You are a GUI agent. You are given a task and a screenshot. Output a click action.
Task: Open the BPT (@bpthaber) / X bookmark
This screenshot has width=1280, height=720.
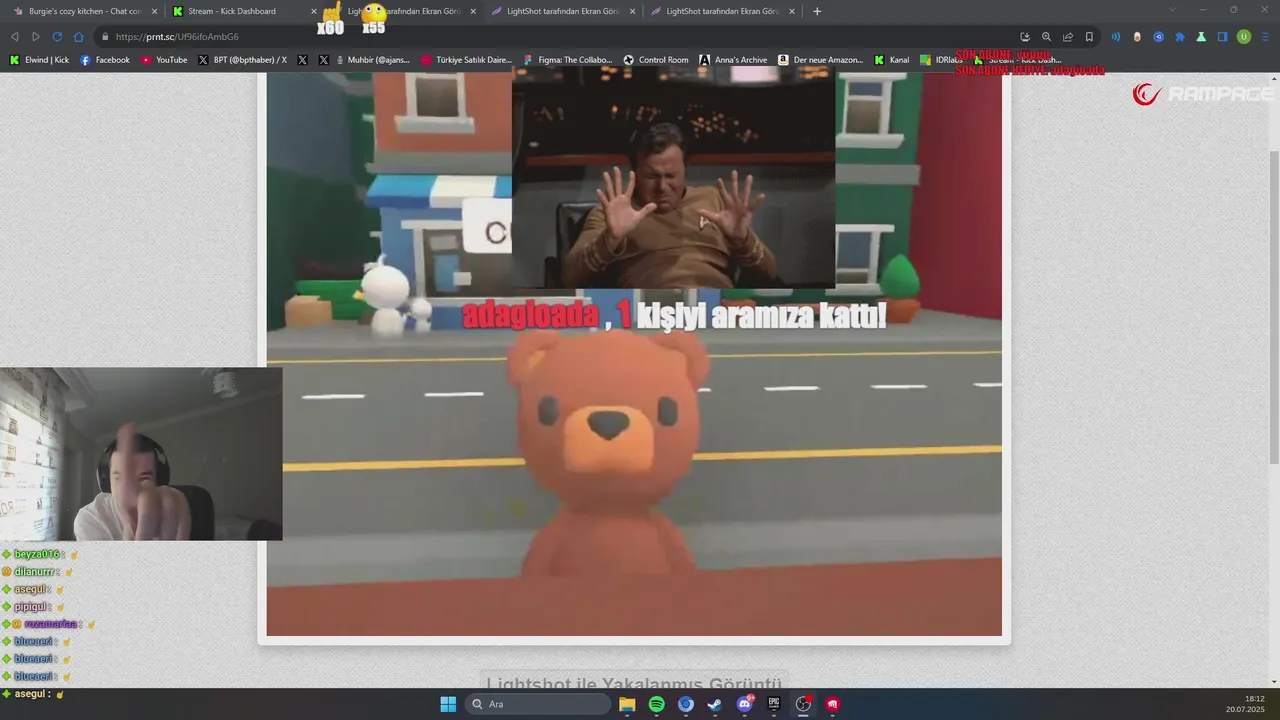pyautogui.click(x=242, y=60)
